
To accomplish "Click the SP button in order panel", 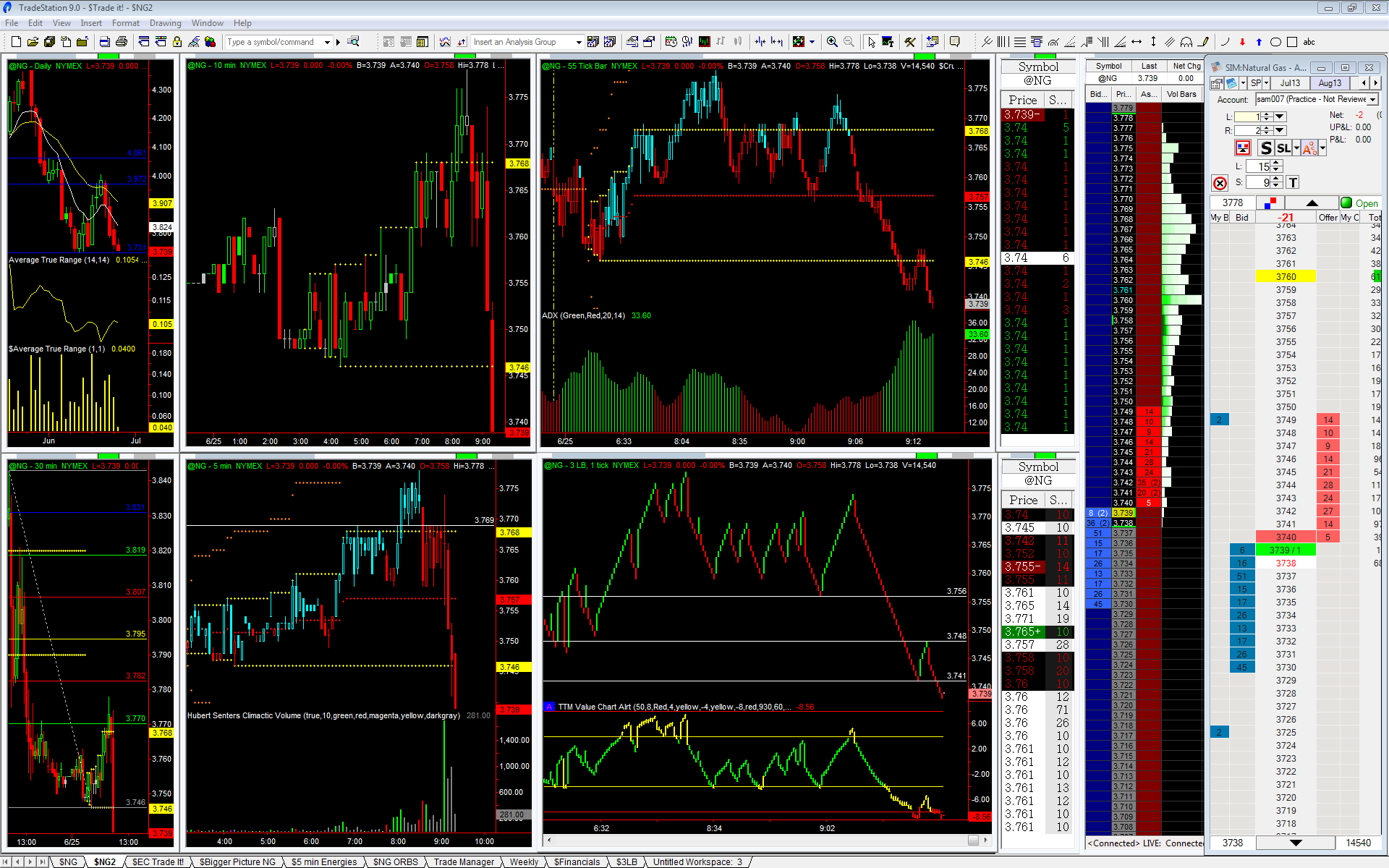I will (1255, 83).
